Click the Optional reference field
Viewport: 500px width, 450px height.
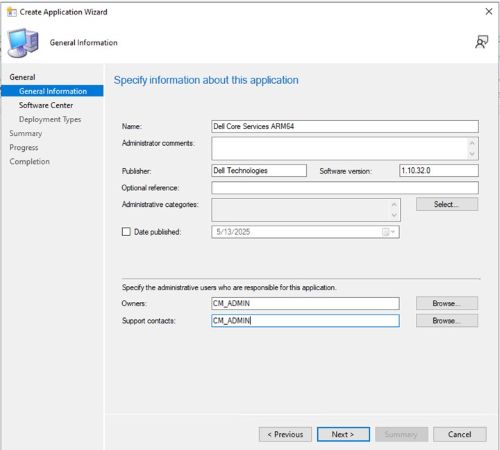pos(345,188)
